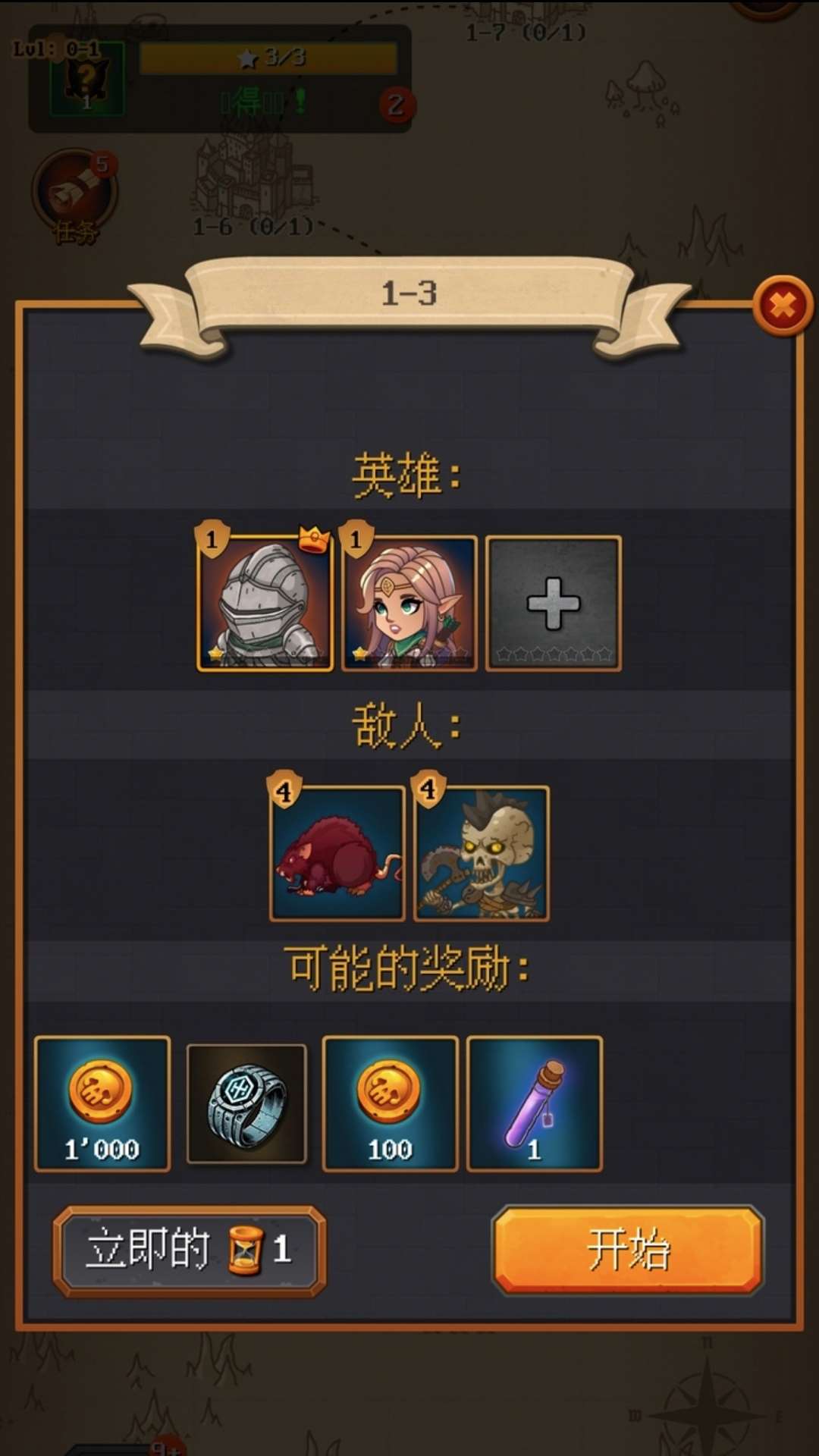Add a hero in the empty plus slot

(554, 603)
